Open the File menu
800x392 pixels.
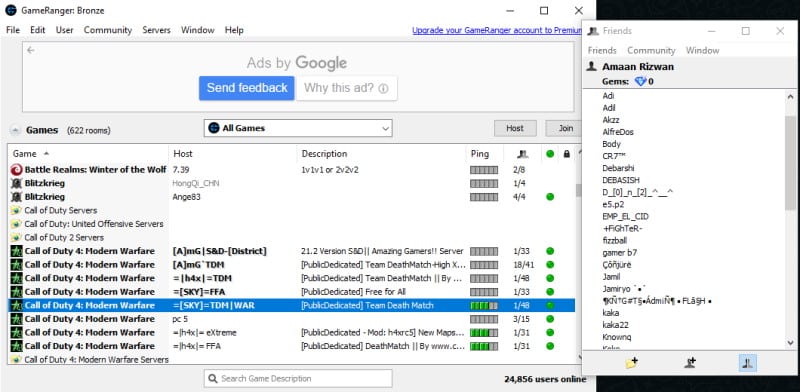pyautogui.click(x=13, y=30)
